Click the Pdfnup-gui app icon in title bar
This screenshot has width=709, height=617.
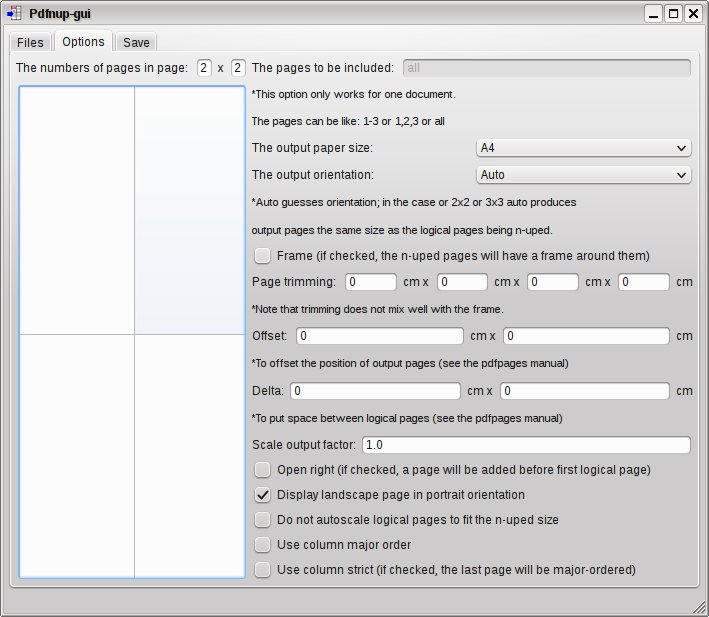click(x=14, y=13)
